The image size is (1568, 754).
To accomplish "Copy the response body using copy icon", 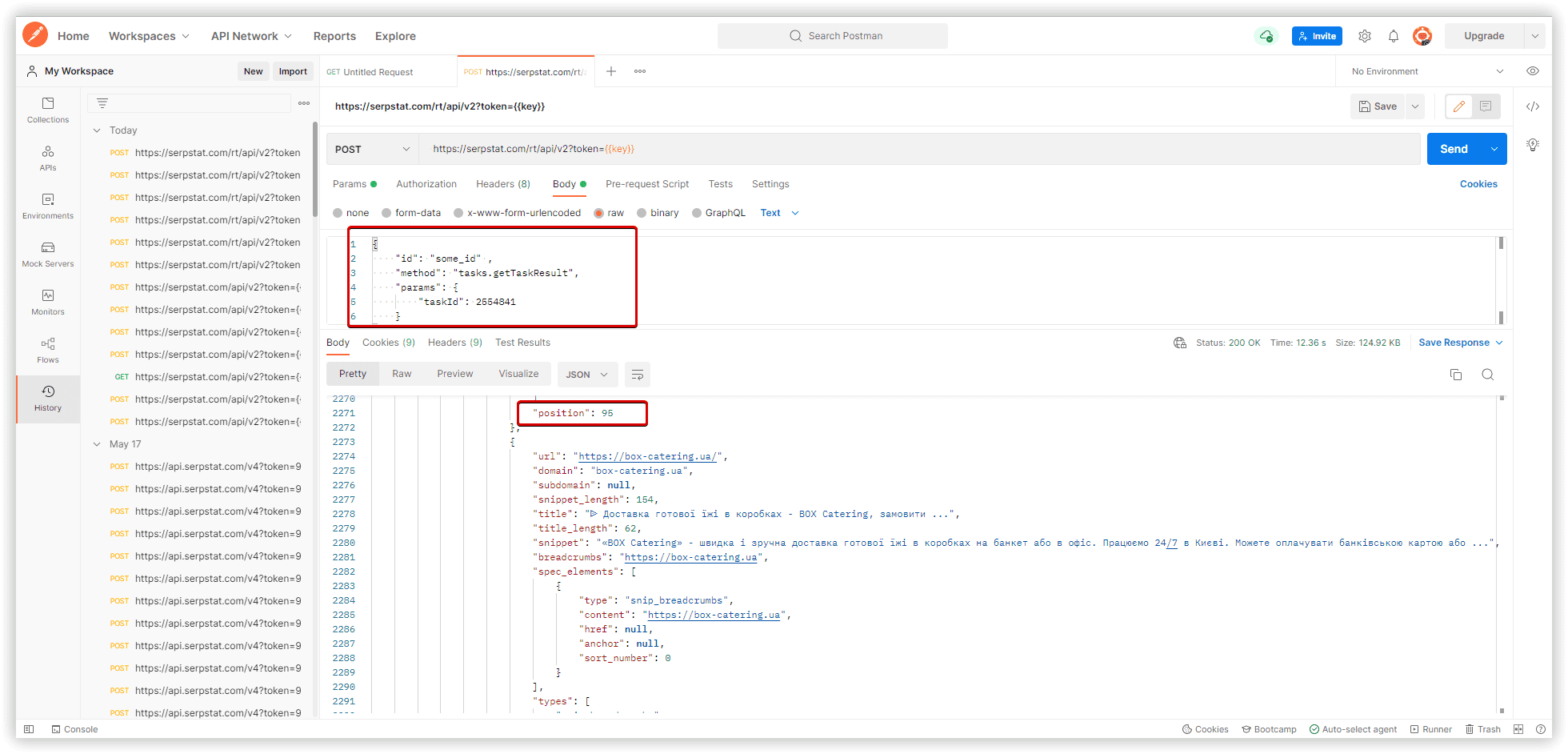I will click(1456, 375).
